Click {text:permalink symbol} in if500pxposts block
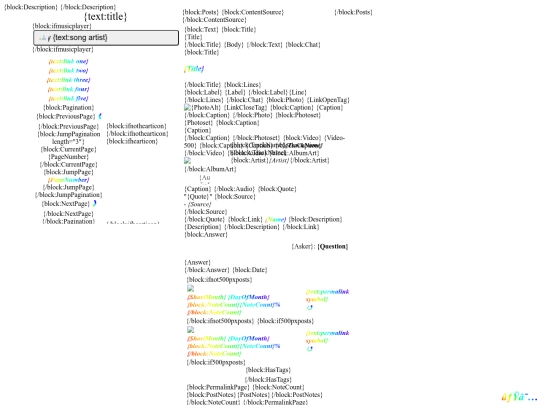Viewport: 540px width, 405px height. coord(327,336)
